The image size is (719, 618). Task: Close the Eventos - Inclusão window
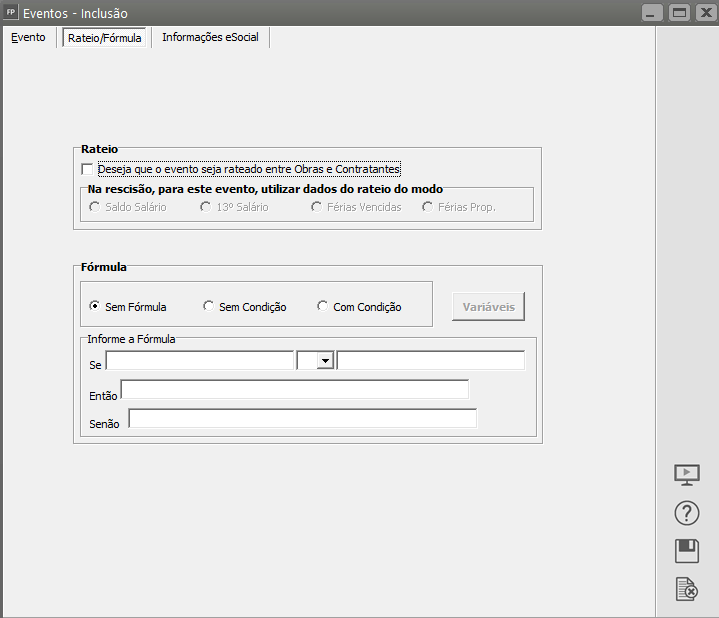point(703,13)
